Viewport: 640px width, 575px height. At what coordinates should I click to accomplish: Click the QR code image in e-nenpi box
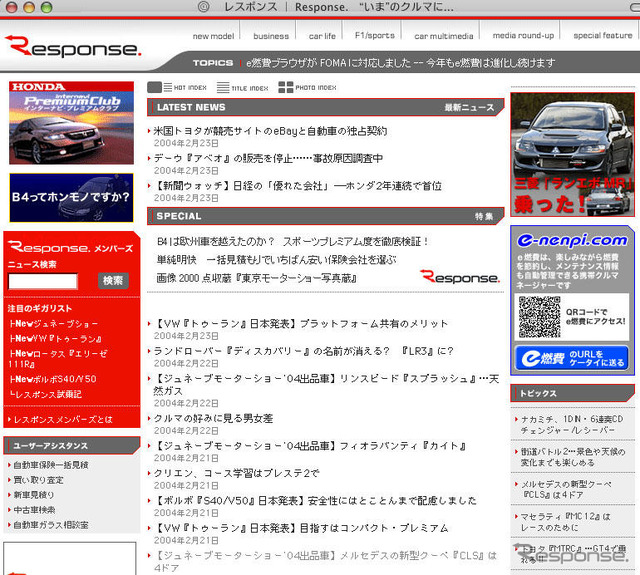[x=539, y=317]
